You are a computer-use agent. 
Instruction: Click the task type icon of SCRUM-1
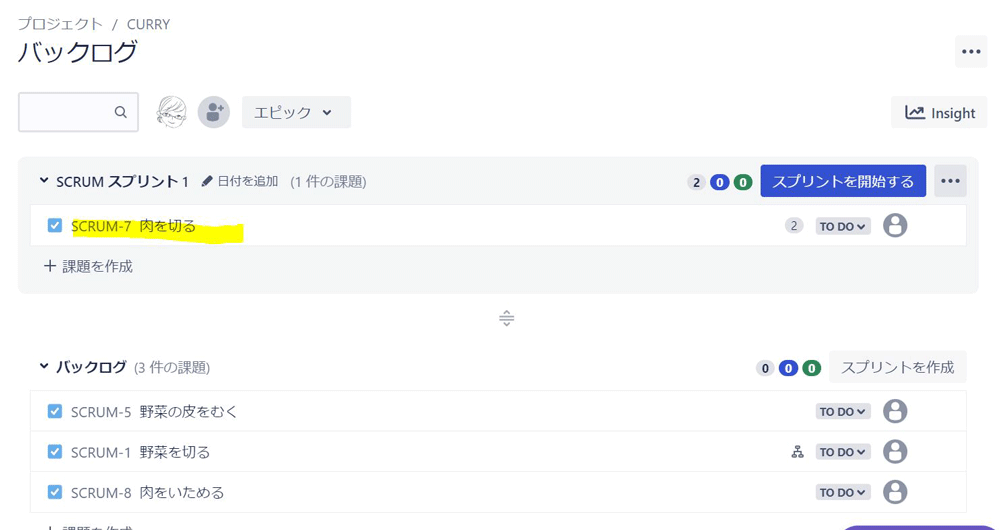(55, 452)
